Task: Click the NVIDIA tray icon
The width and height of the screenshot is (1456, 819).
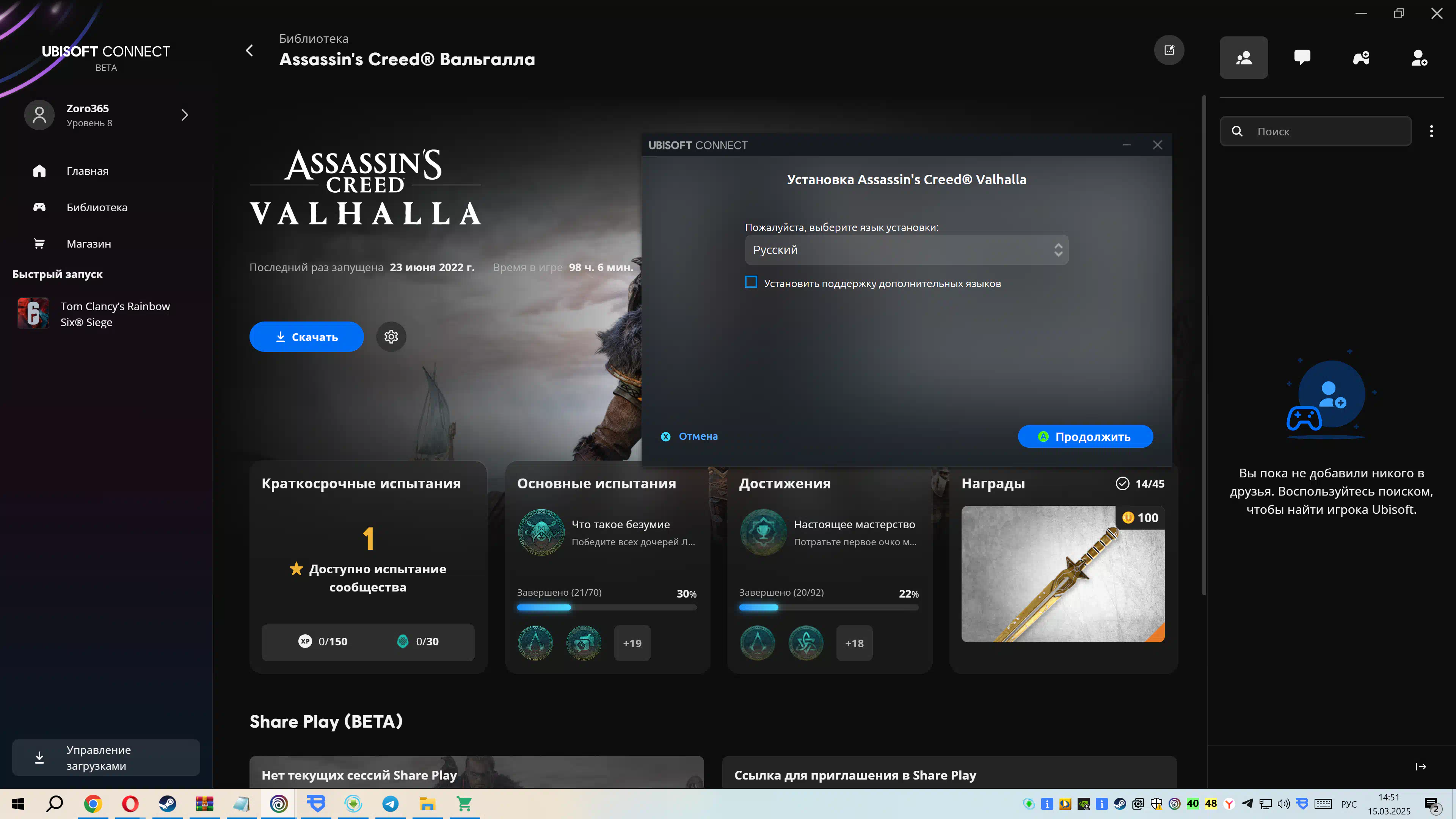Action: tap(1084, 804)
